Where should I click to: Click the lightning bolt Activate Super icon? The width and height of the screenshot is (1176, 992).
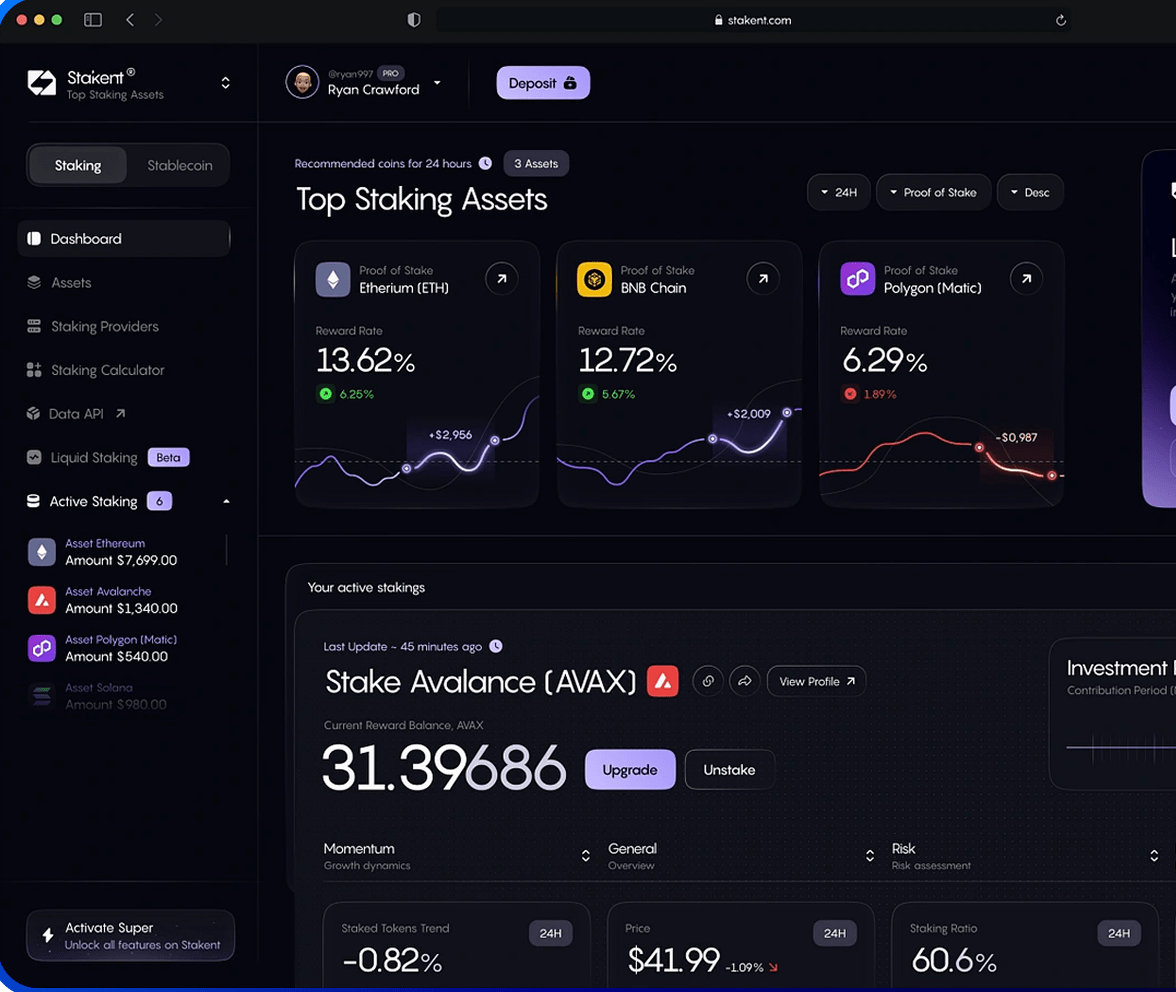47,935
